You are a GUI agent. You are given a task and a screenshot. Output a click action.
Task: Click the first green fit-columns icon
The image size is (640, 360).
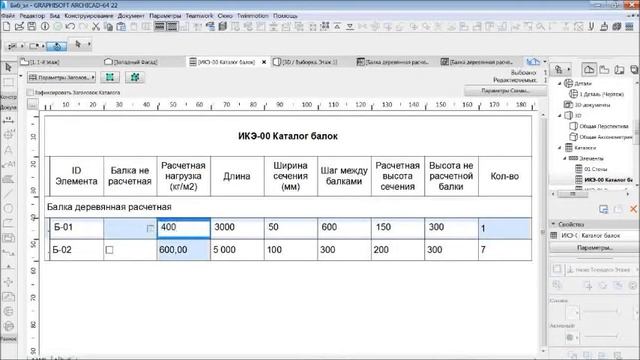(110, 77)
